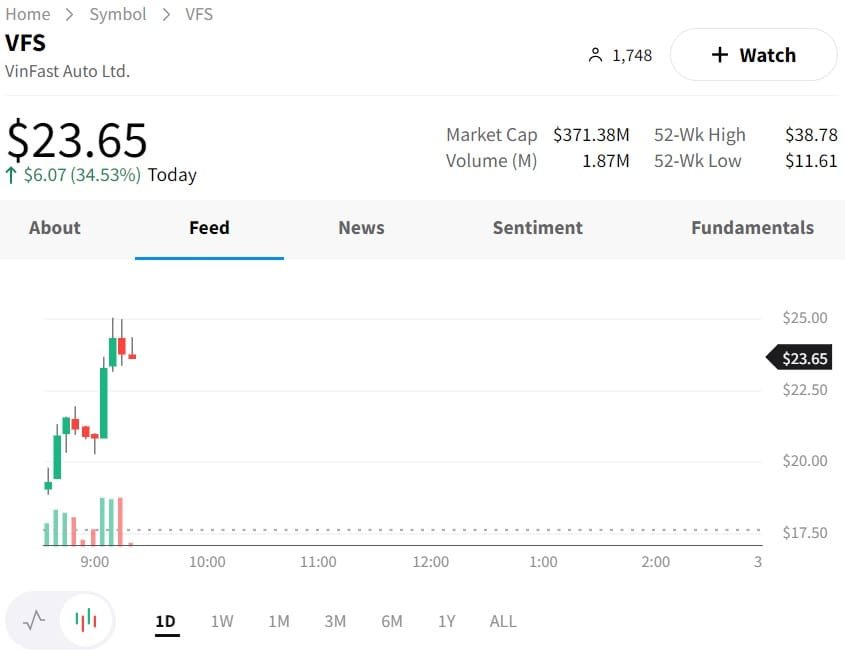The width and height of the screenshot is (845, 658).
Task: Select candlestick chart view icon
Action: pos(86,620)
